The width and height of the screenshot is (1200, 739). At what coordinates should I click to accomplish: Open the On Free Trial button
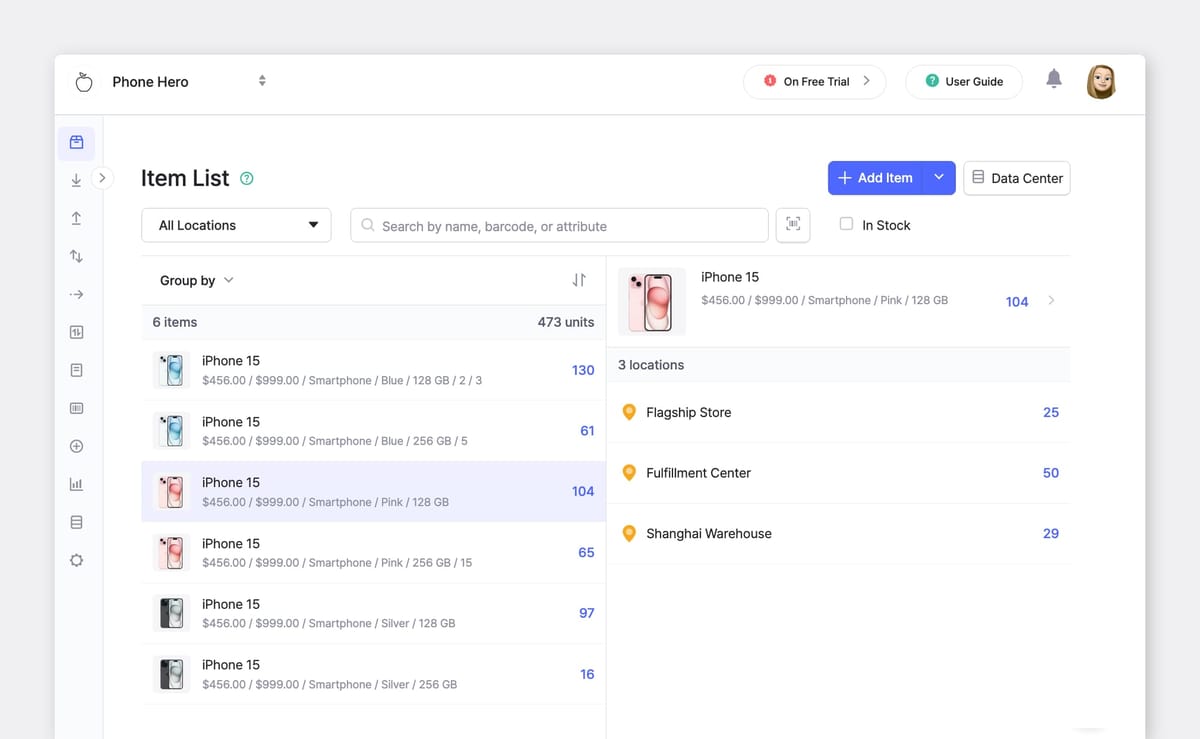[x=814, y=81]
